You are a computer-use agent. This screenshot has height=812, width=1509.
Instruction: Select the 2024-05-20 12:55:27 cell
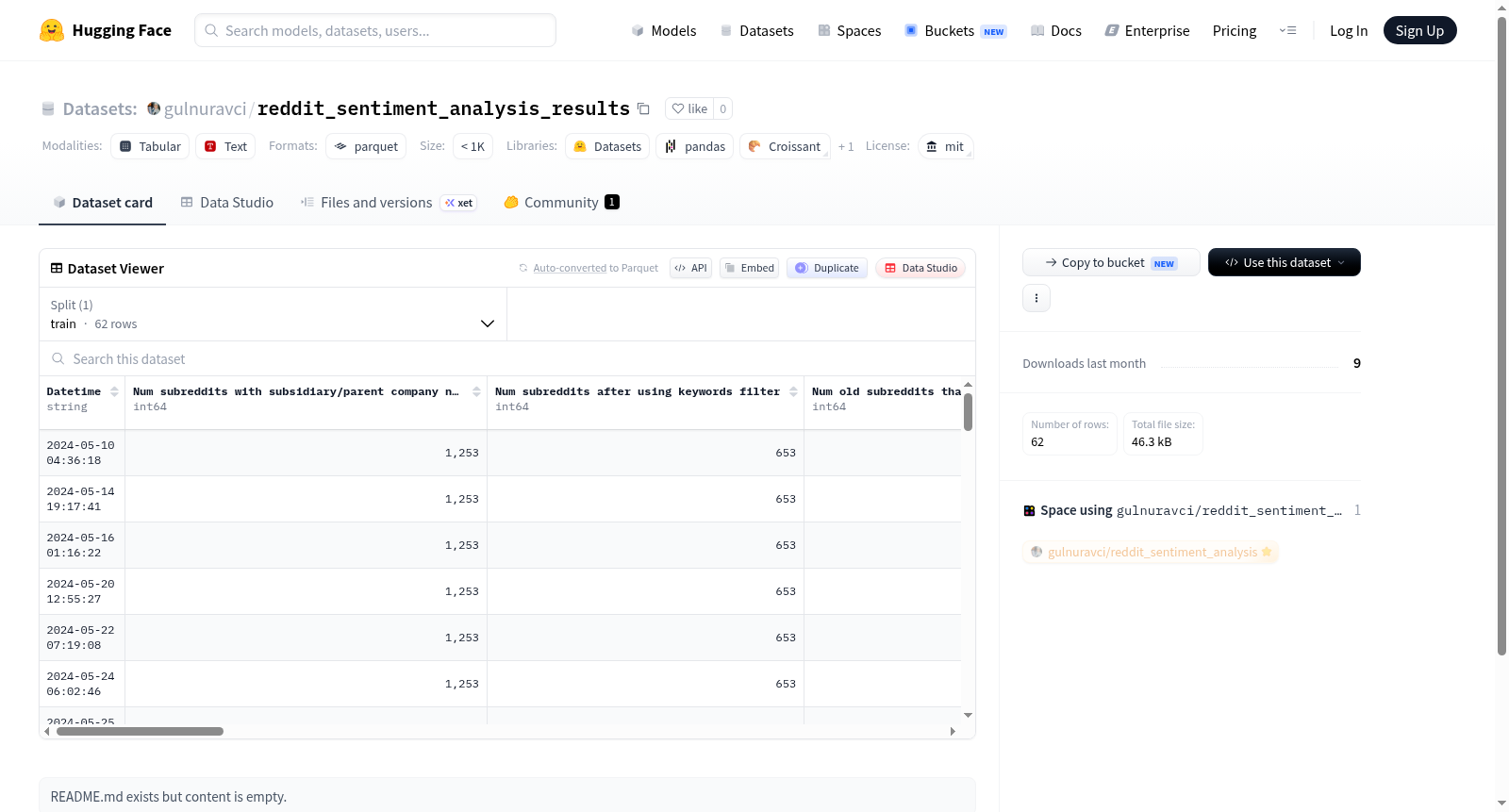point(82,591)
